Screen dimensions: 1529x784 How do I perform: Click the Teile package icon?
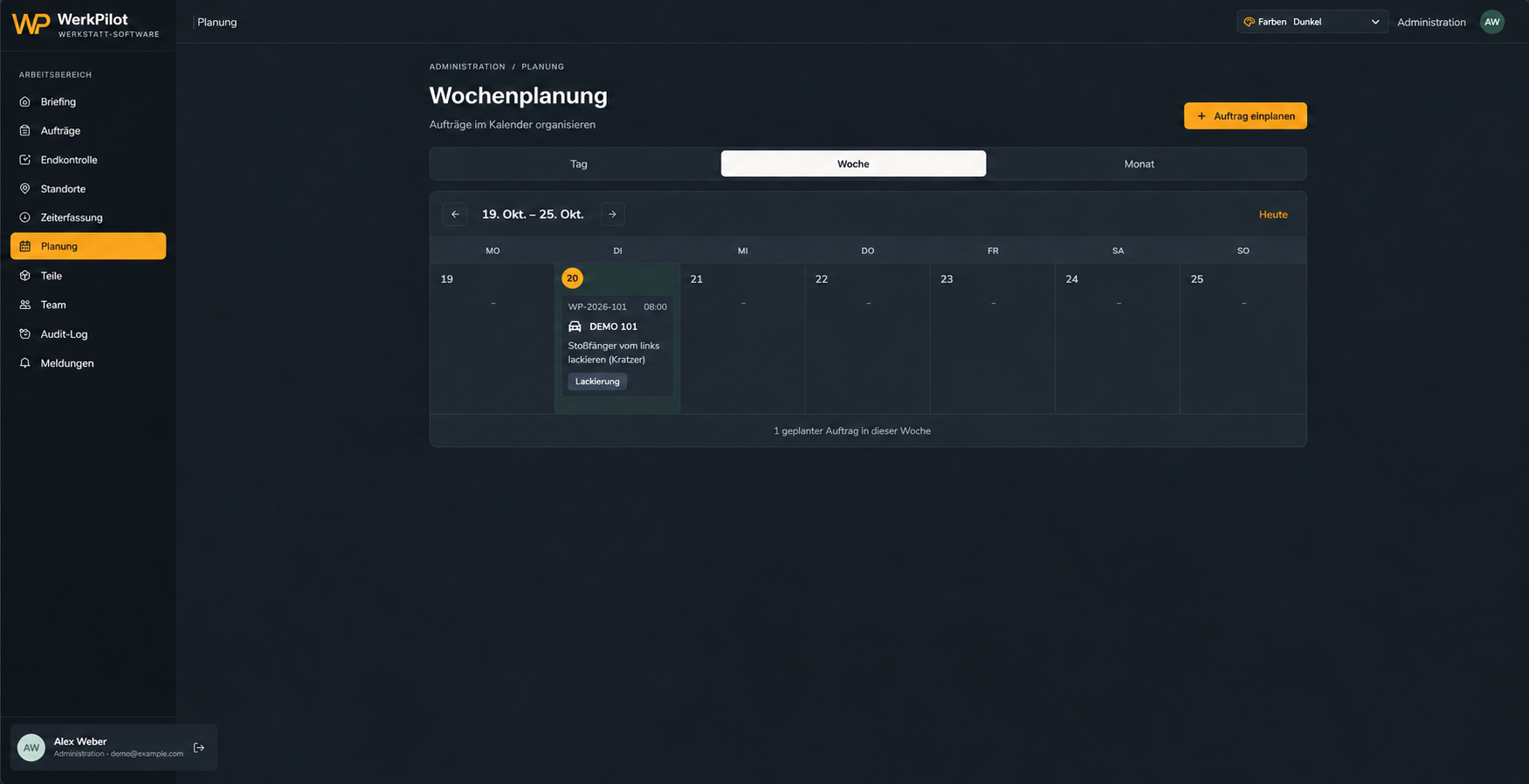(25, 276)
